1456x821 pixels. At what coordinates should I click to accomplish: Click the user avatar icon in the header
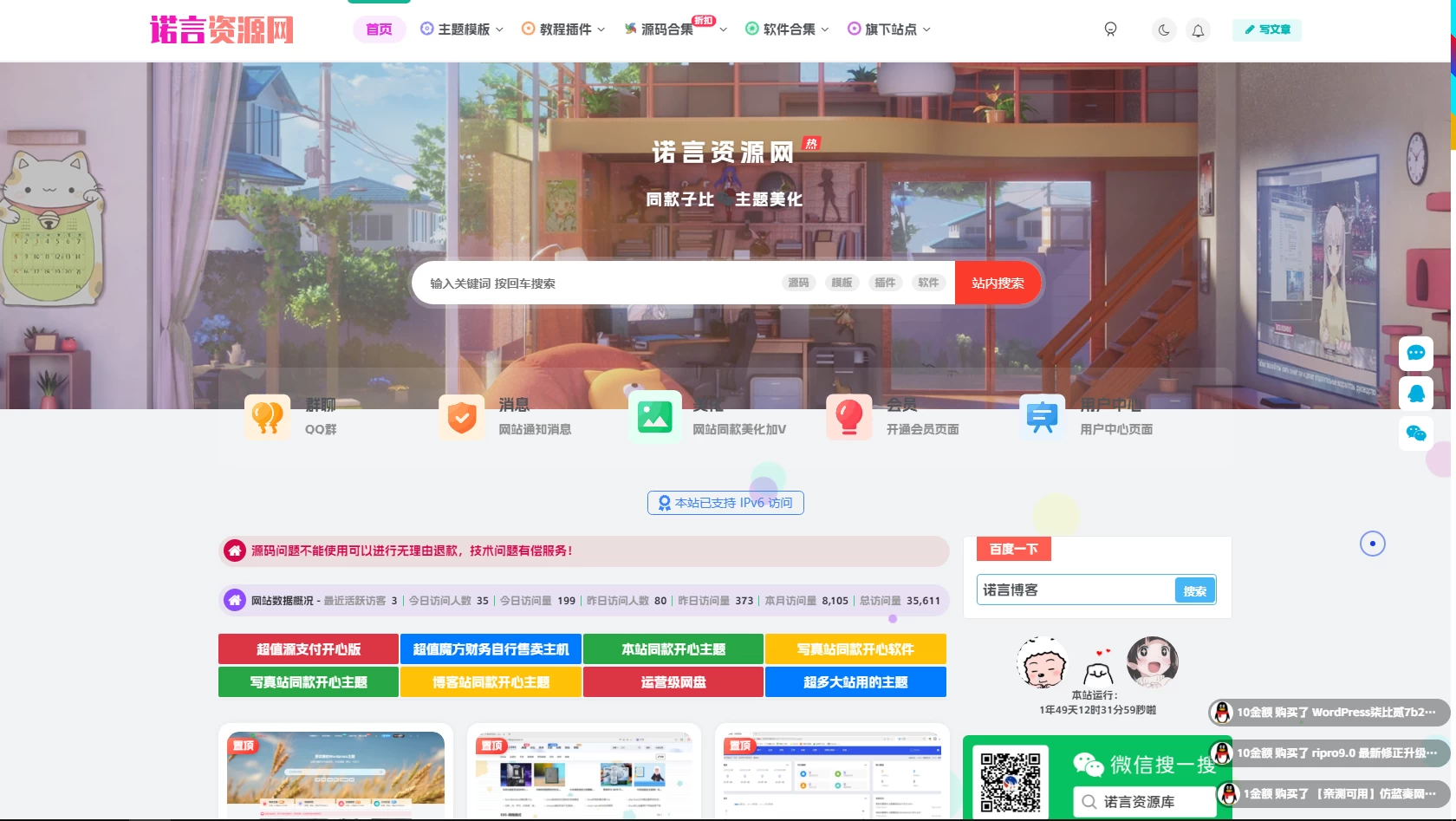point(1110,29)
